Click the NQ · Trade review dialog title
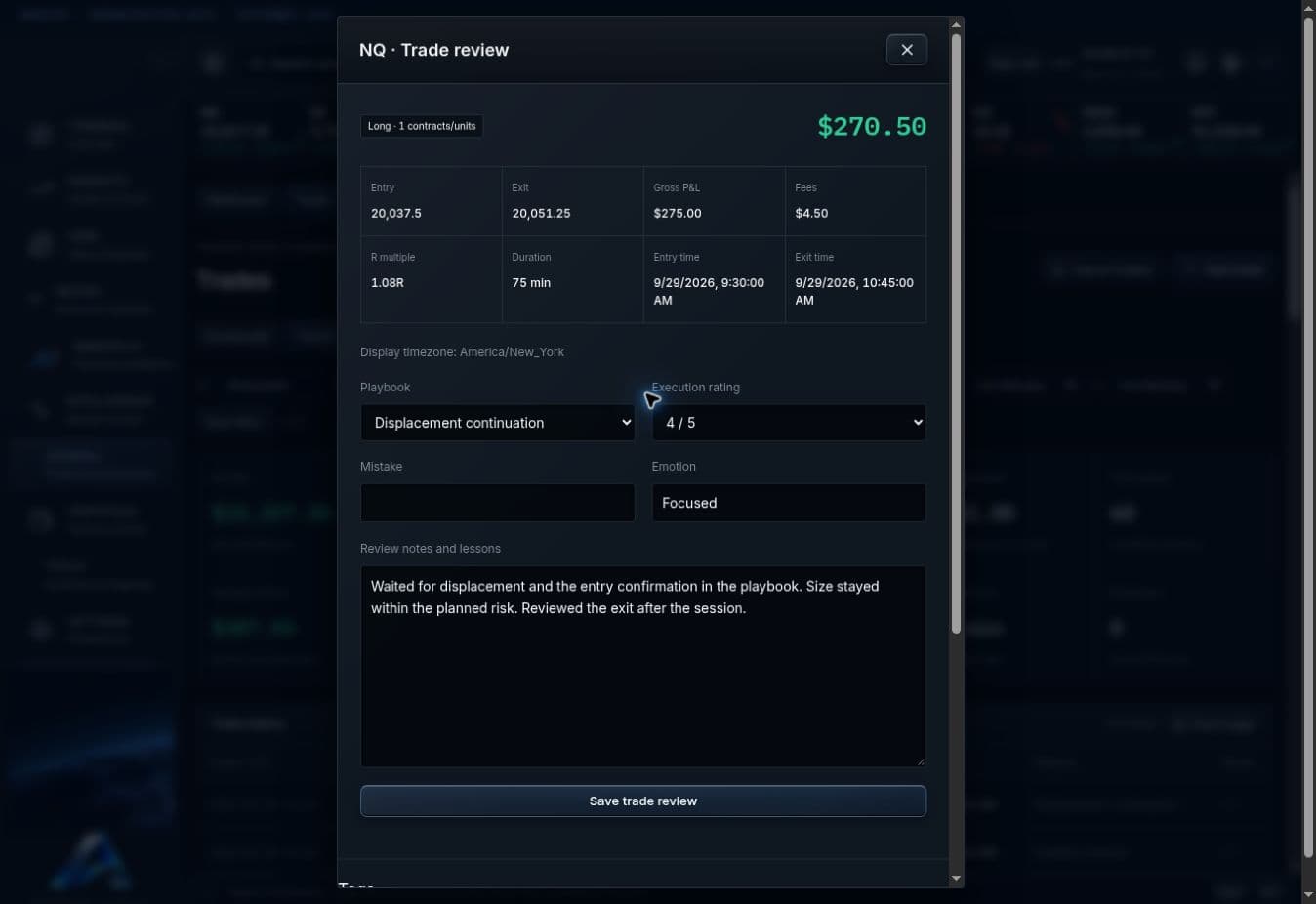 coord(433,50)
